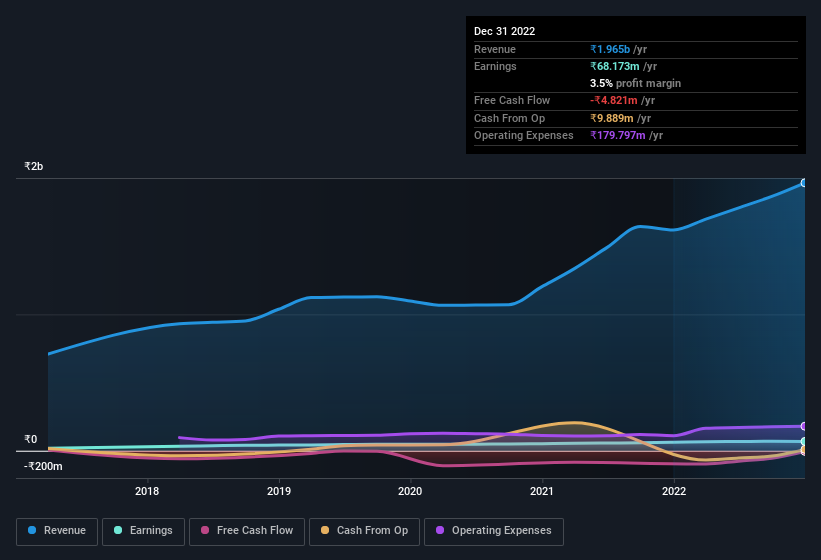Image resolution: width=821 pixels, height=560 pixels.
Task: Toggle the Earnings legend button
Action: click(x=143, y=531)
